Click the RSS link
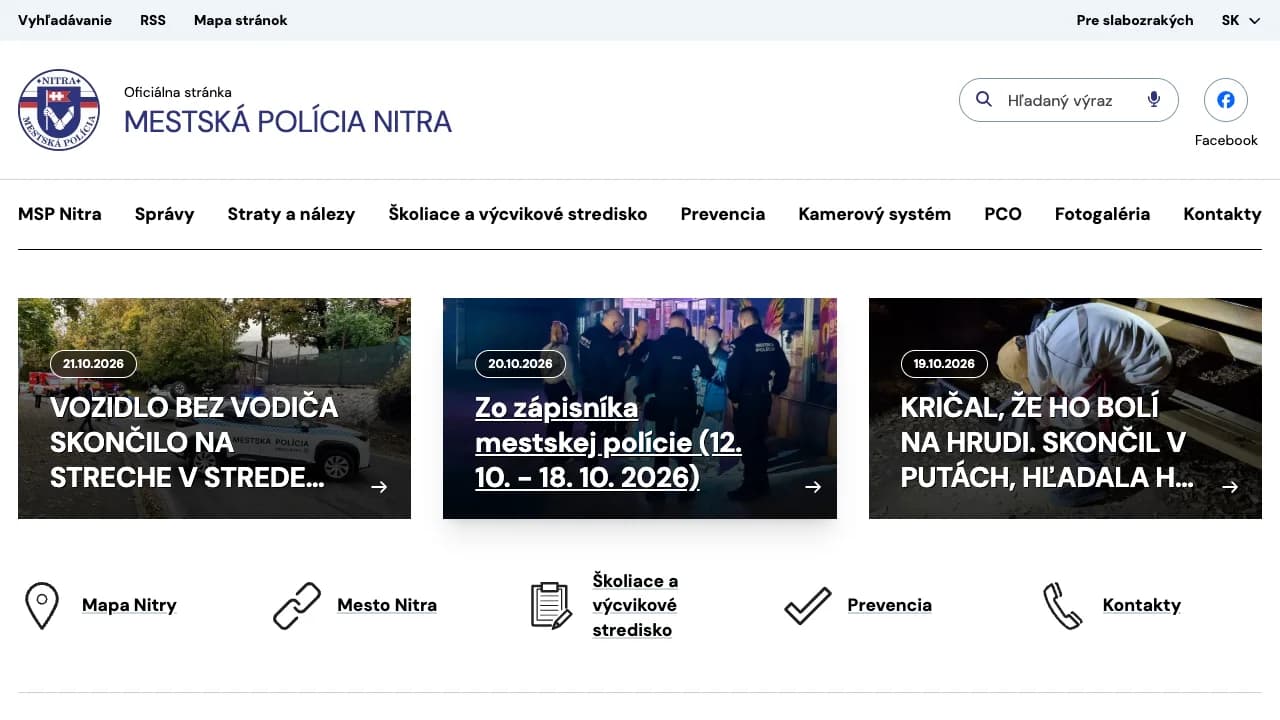This screenshot has width=1280, height=720. (153, 20)
